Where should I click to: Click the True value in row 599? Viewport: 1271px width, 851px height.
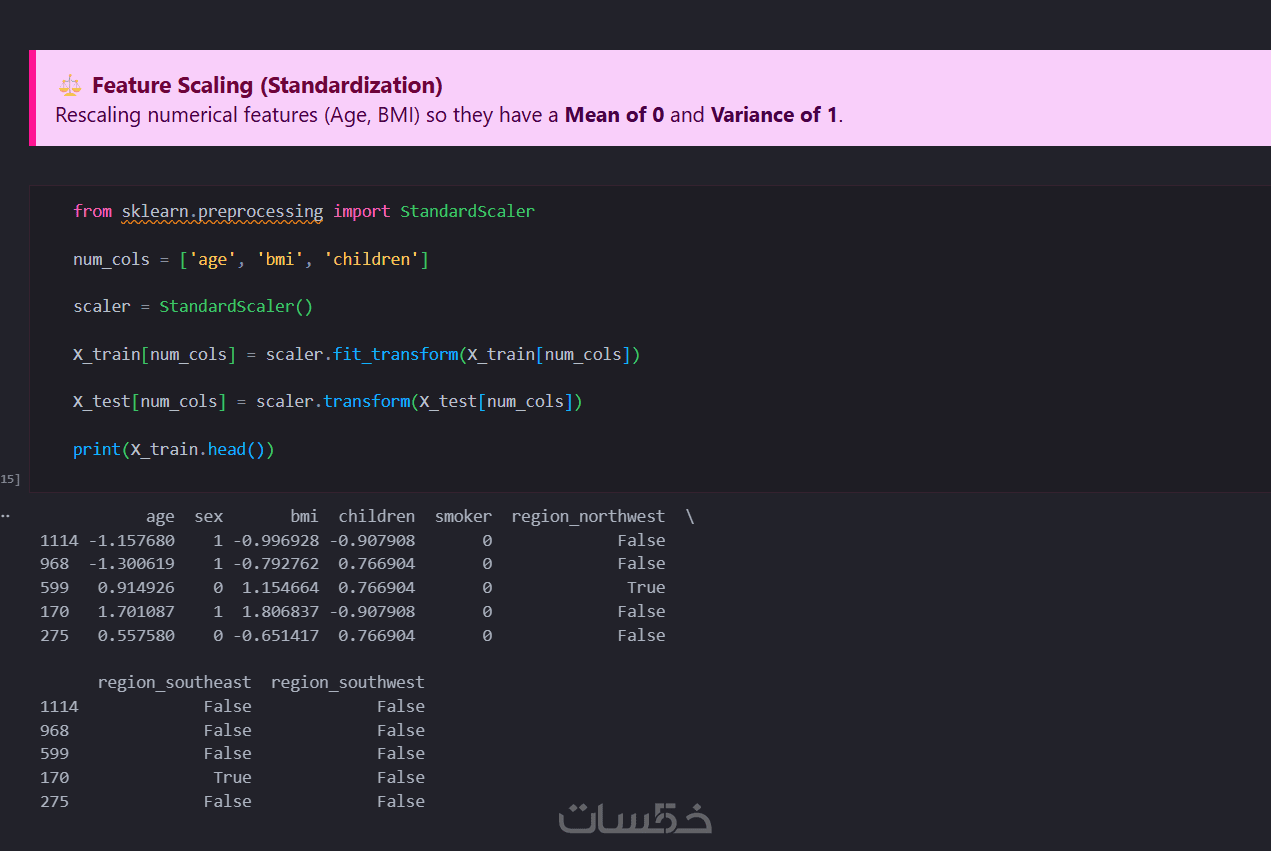point(646,587)
